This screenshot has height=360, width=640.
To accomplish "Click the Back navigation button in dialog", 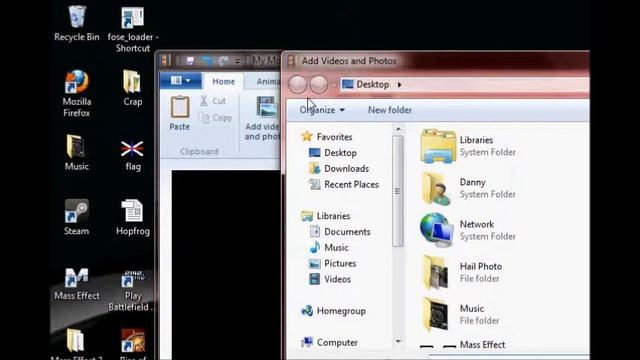I will tap(298, 84).
